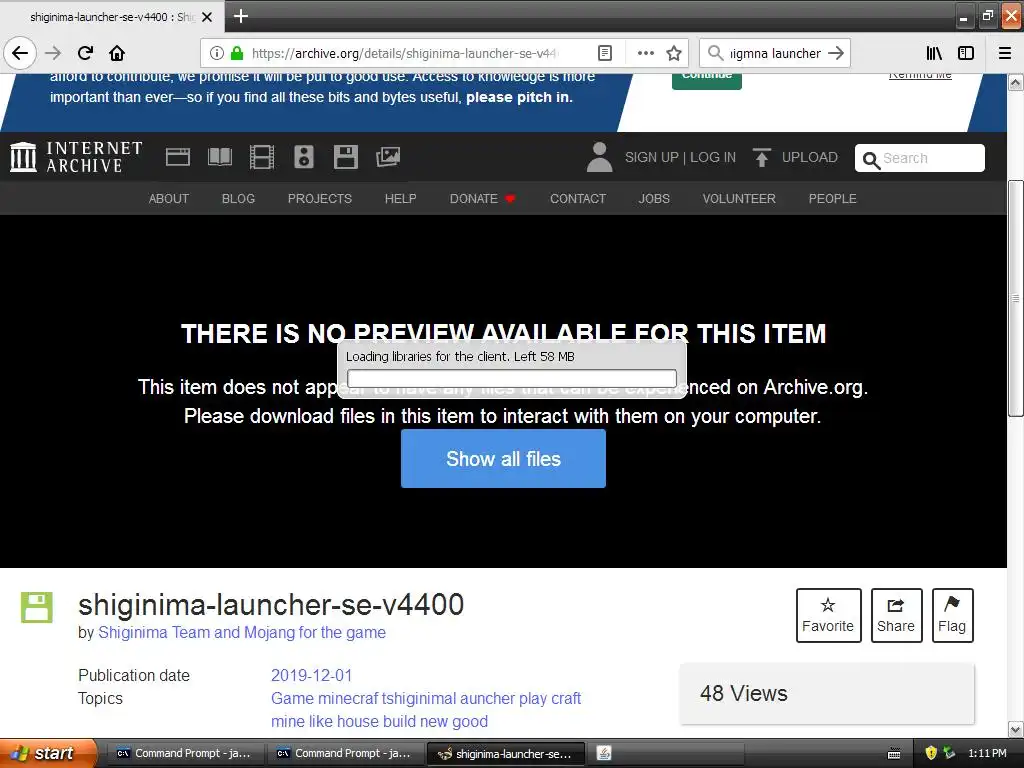
Task: Open page actions three-dot menu
Action: coord(645,53)
